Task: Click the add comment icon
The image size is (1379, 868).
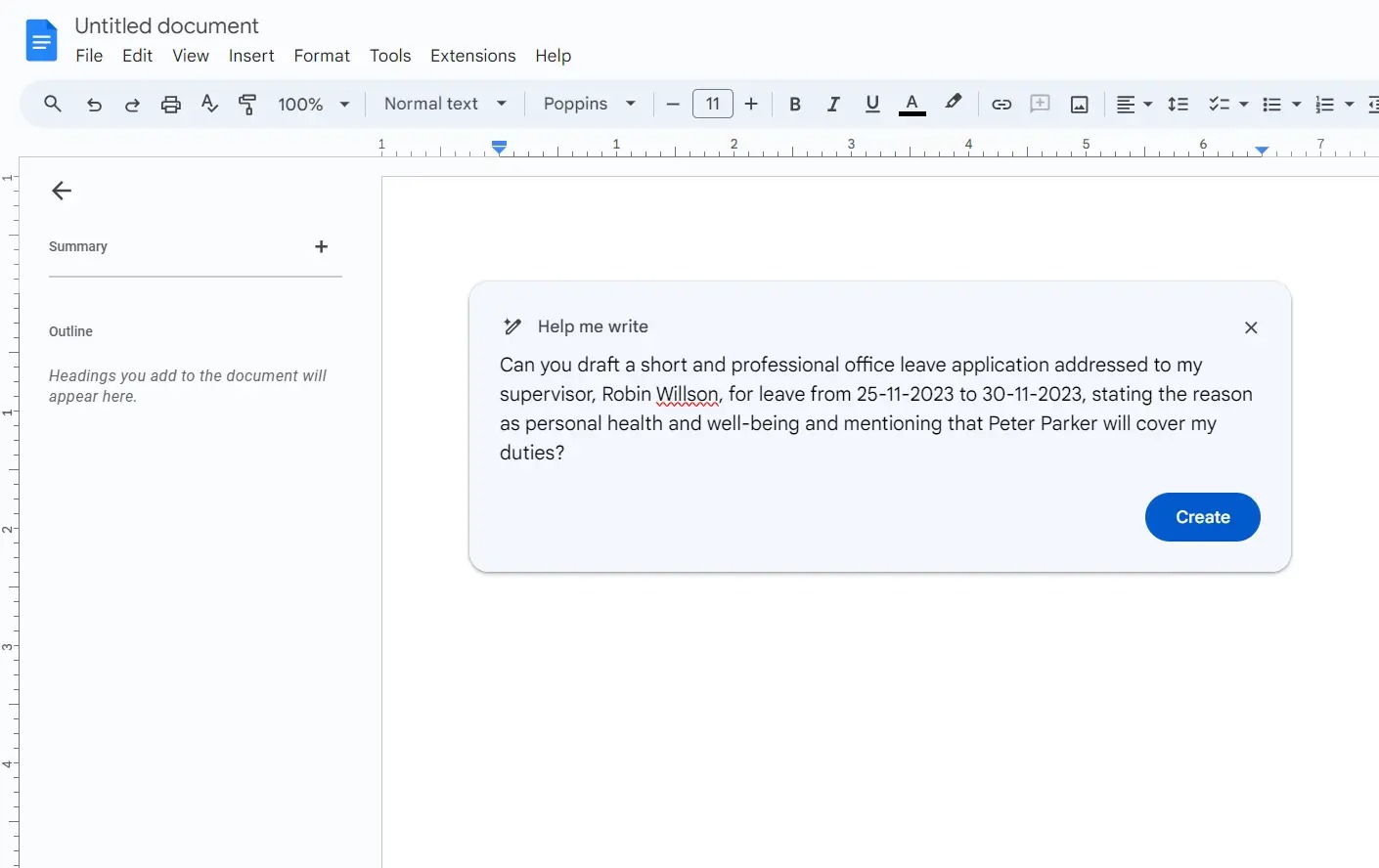Action: [1041, 105]
